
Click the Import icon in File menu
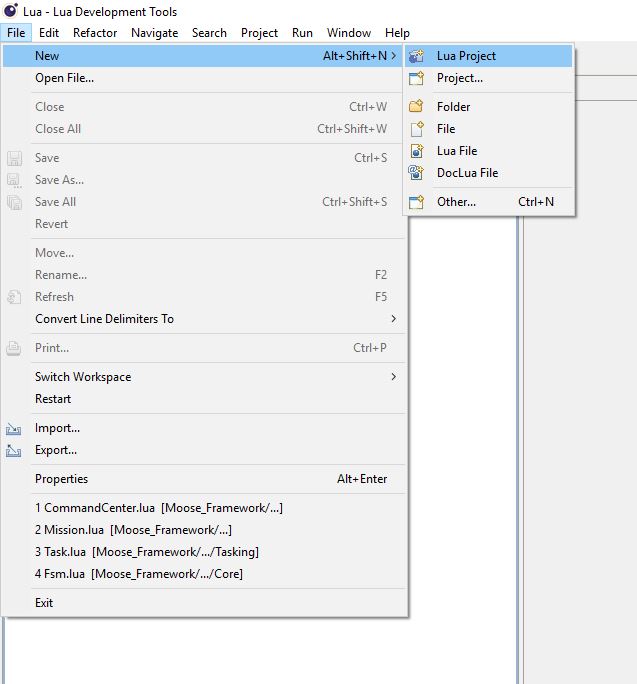[x=14, y=428]
